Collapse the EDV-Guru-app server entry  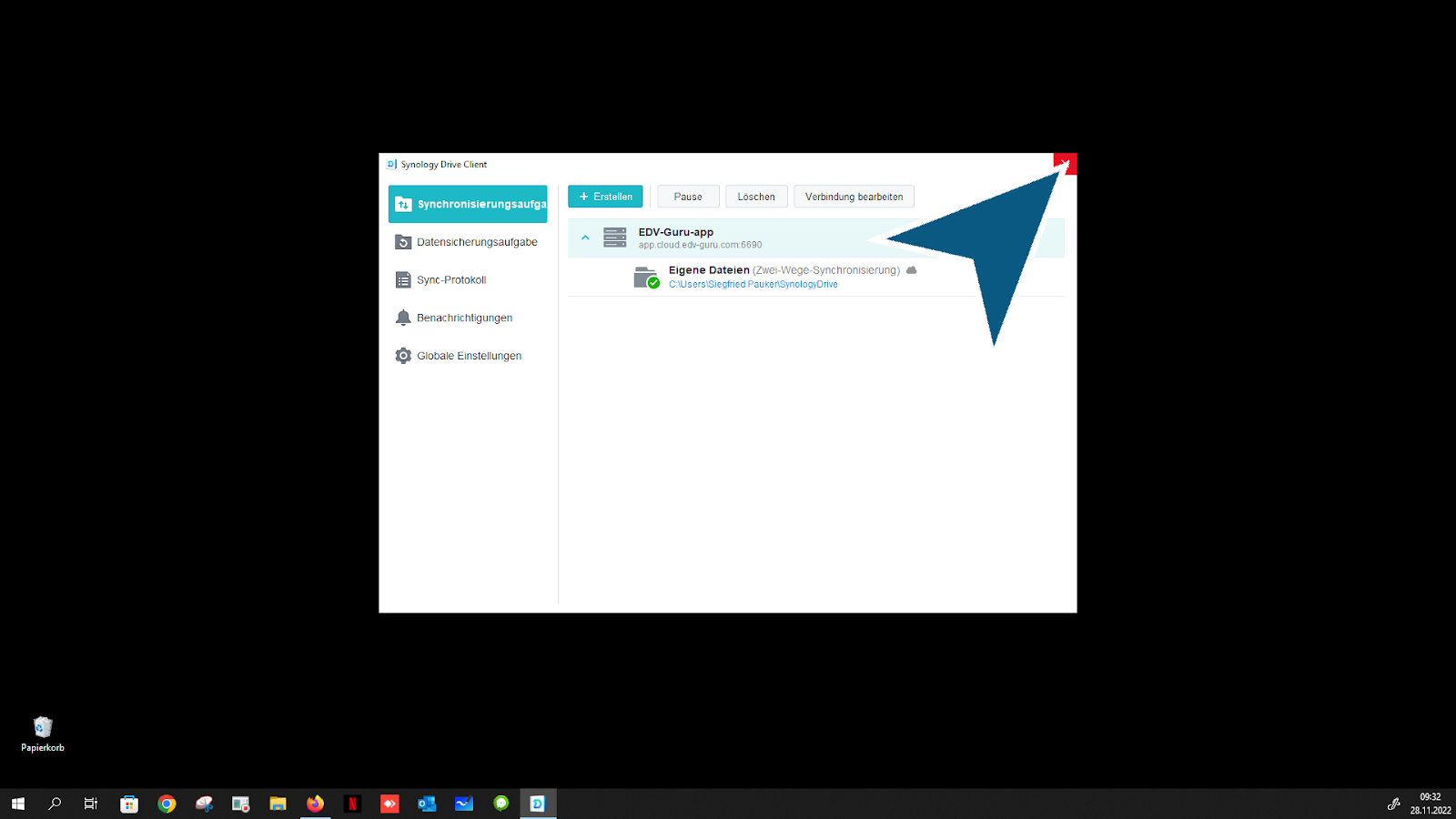(585, 238)
